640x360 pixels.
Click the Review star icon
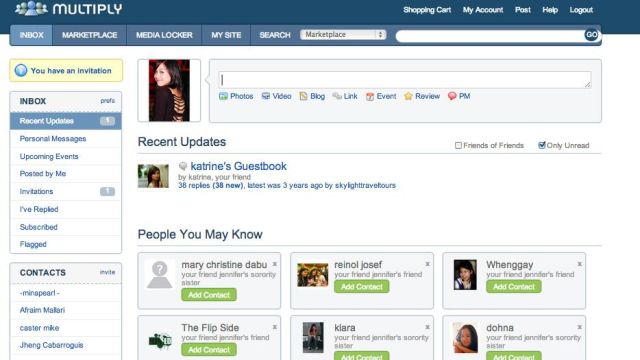pyautogui.click(x=408, y=96)
